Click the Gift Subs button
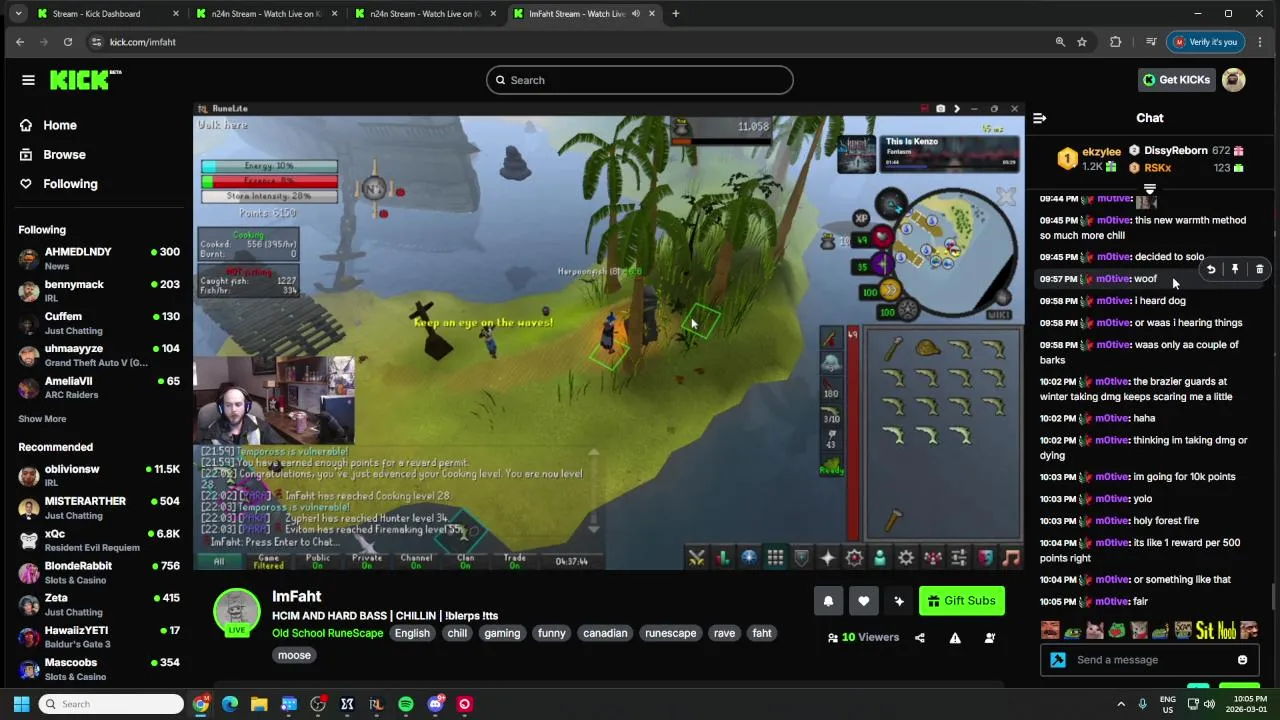The height and width of the screenshot is (720, 1280). 961,601
